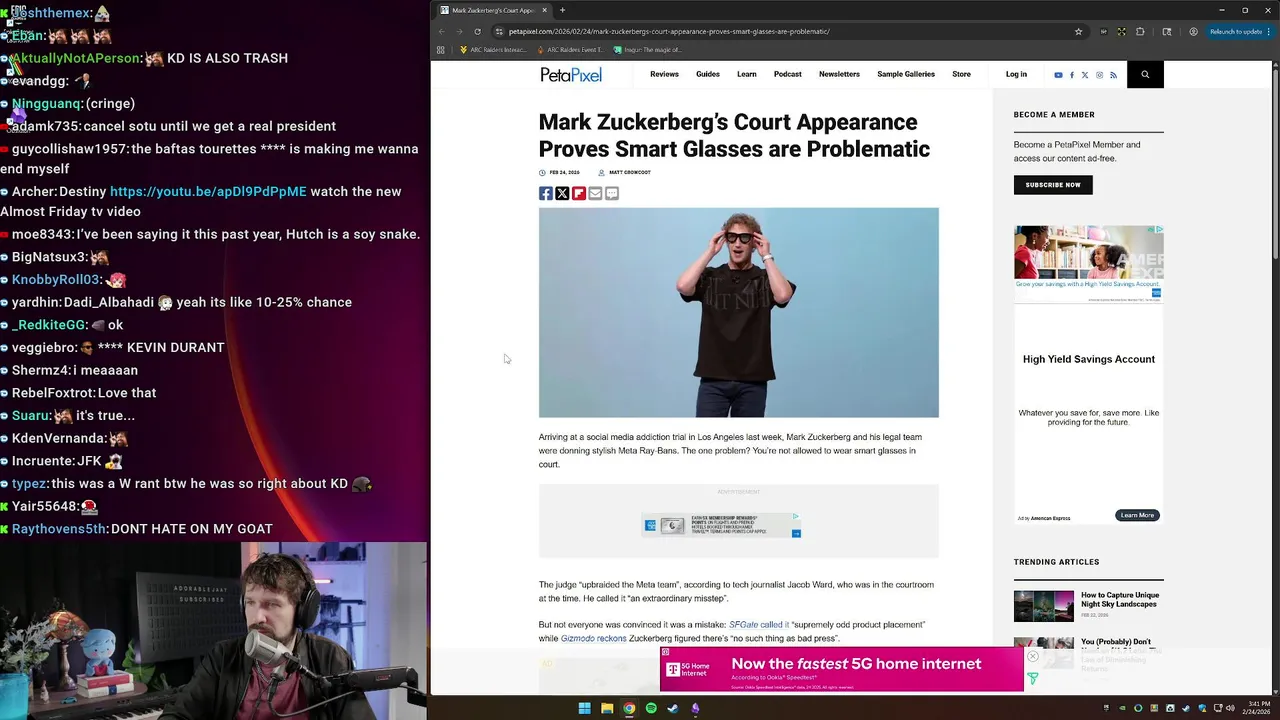This screenshot has width=1280, height=720.
Task: Open a new Chrome tab
Action: (562, 10)
